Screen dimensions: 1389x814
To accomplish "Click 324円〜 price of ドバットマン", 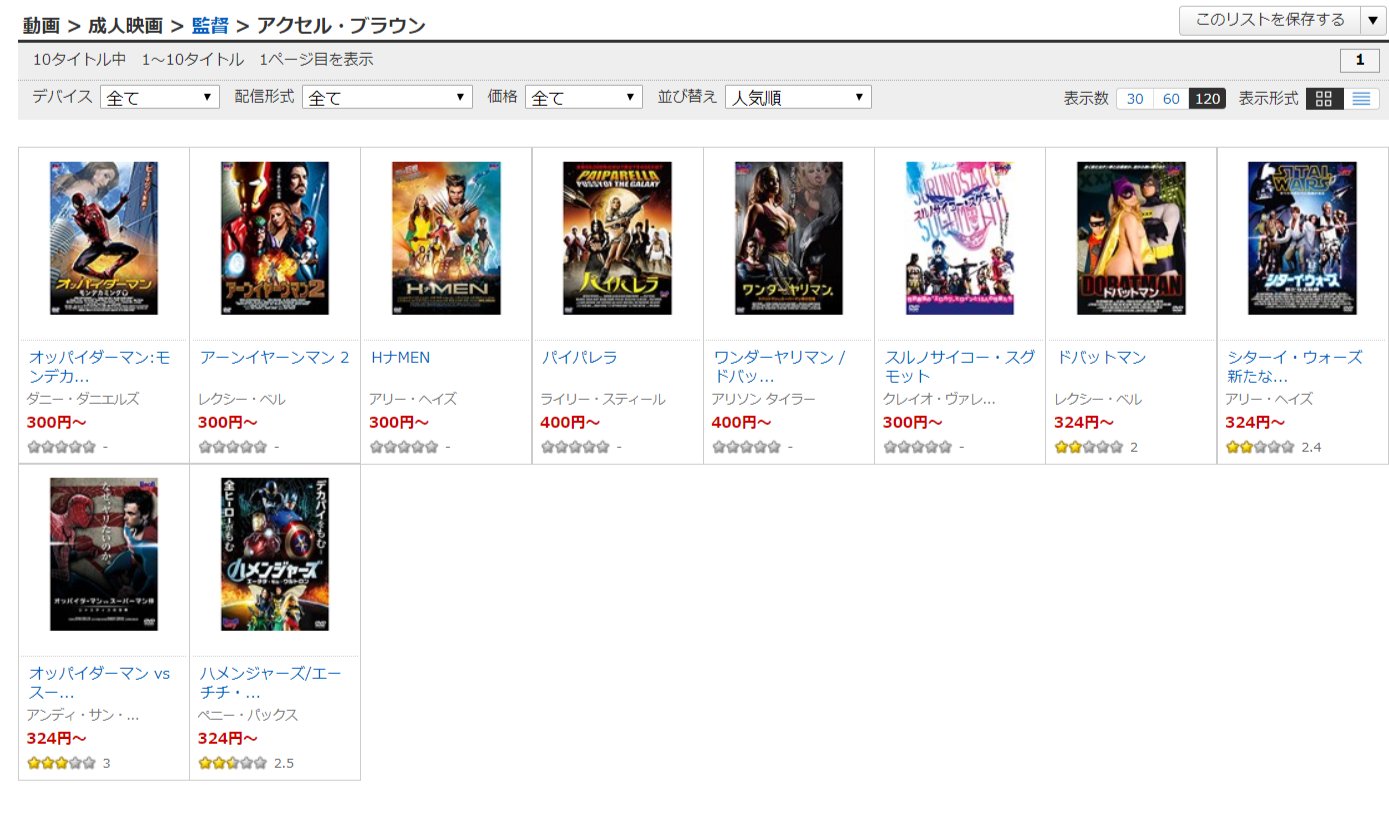I will pos(1084,422).
